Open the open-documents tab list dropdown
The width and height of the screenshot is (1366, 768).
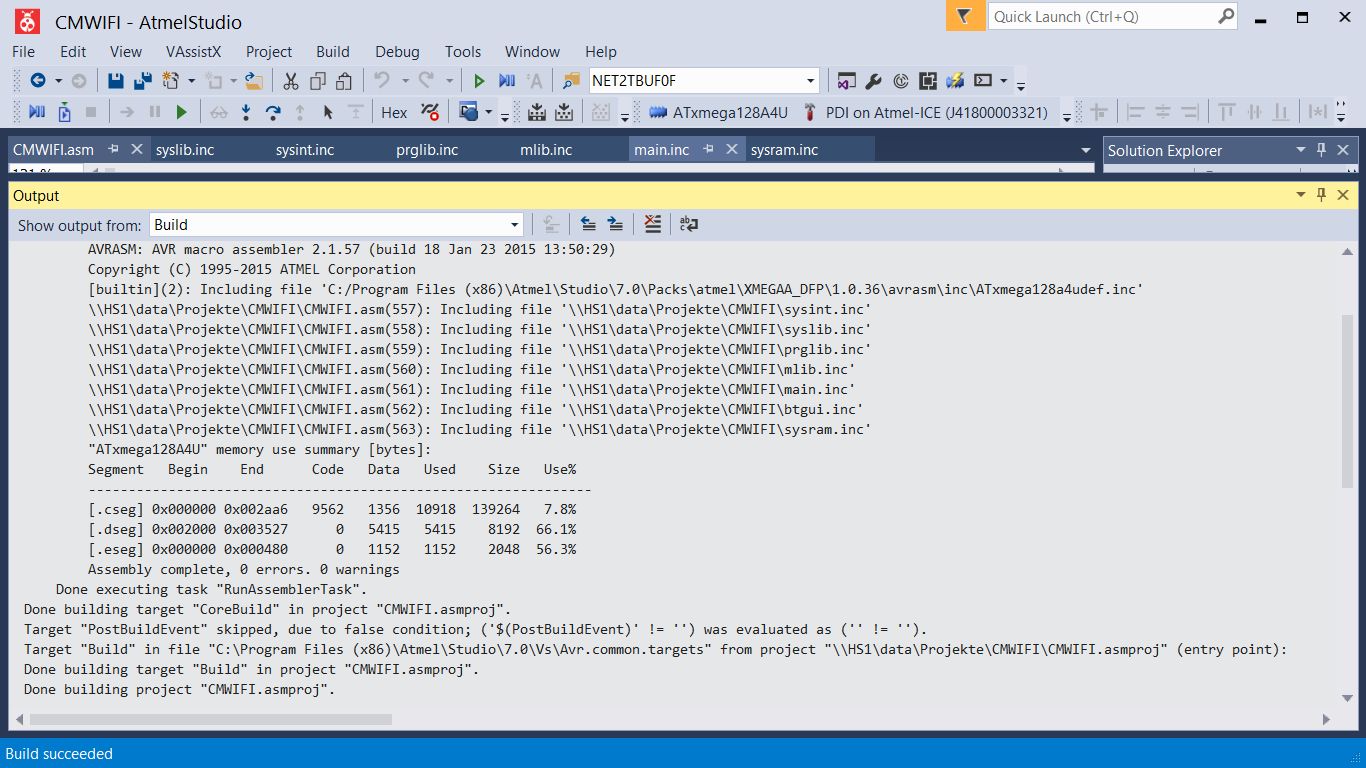pos(1086,150)
